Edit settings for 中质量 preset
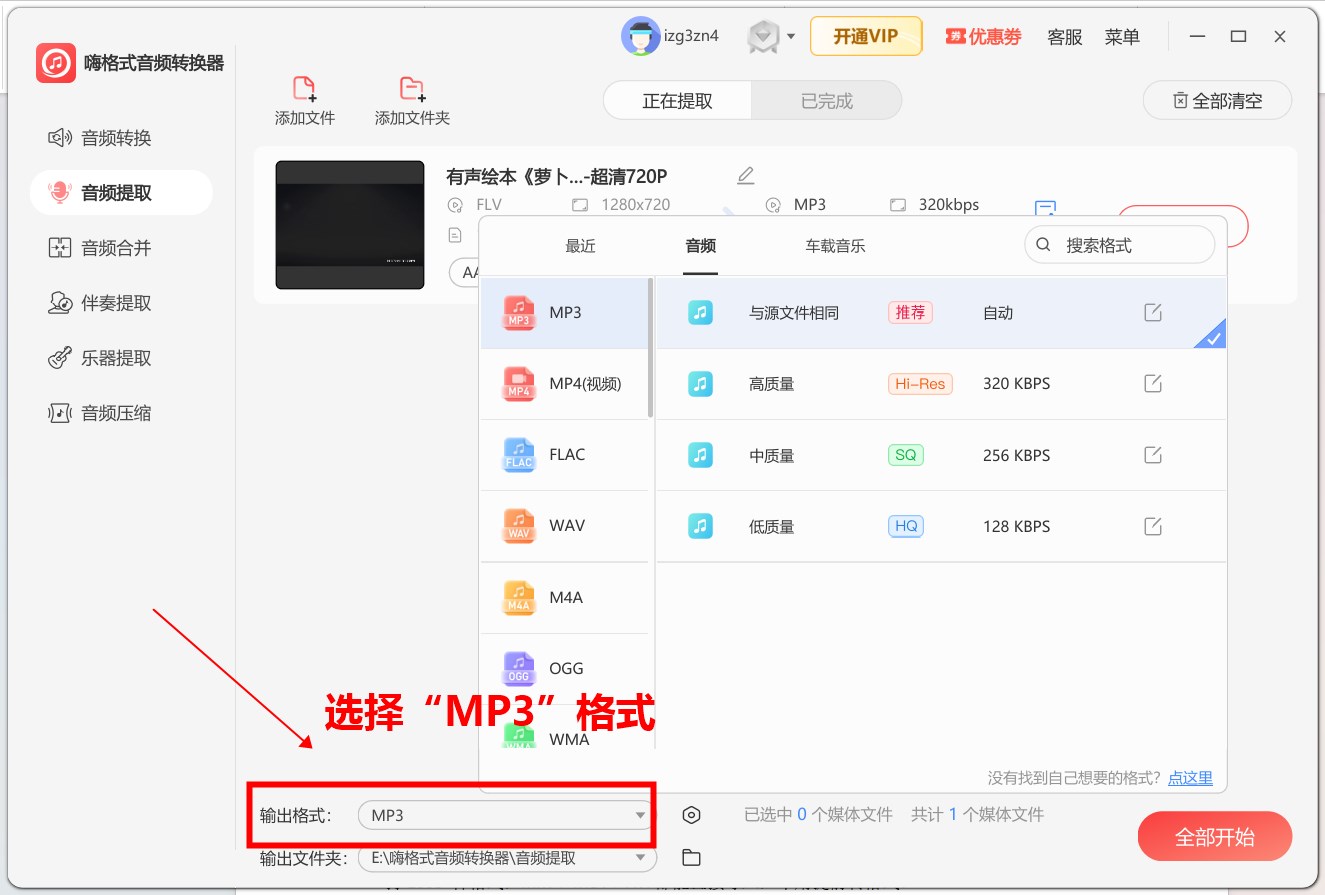This screenshot has height=895, width=1325. (x=1153, y=455)
